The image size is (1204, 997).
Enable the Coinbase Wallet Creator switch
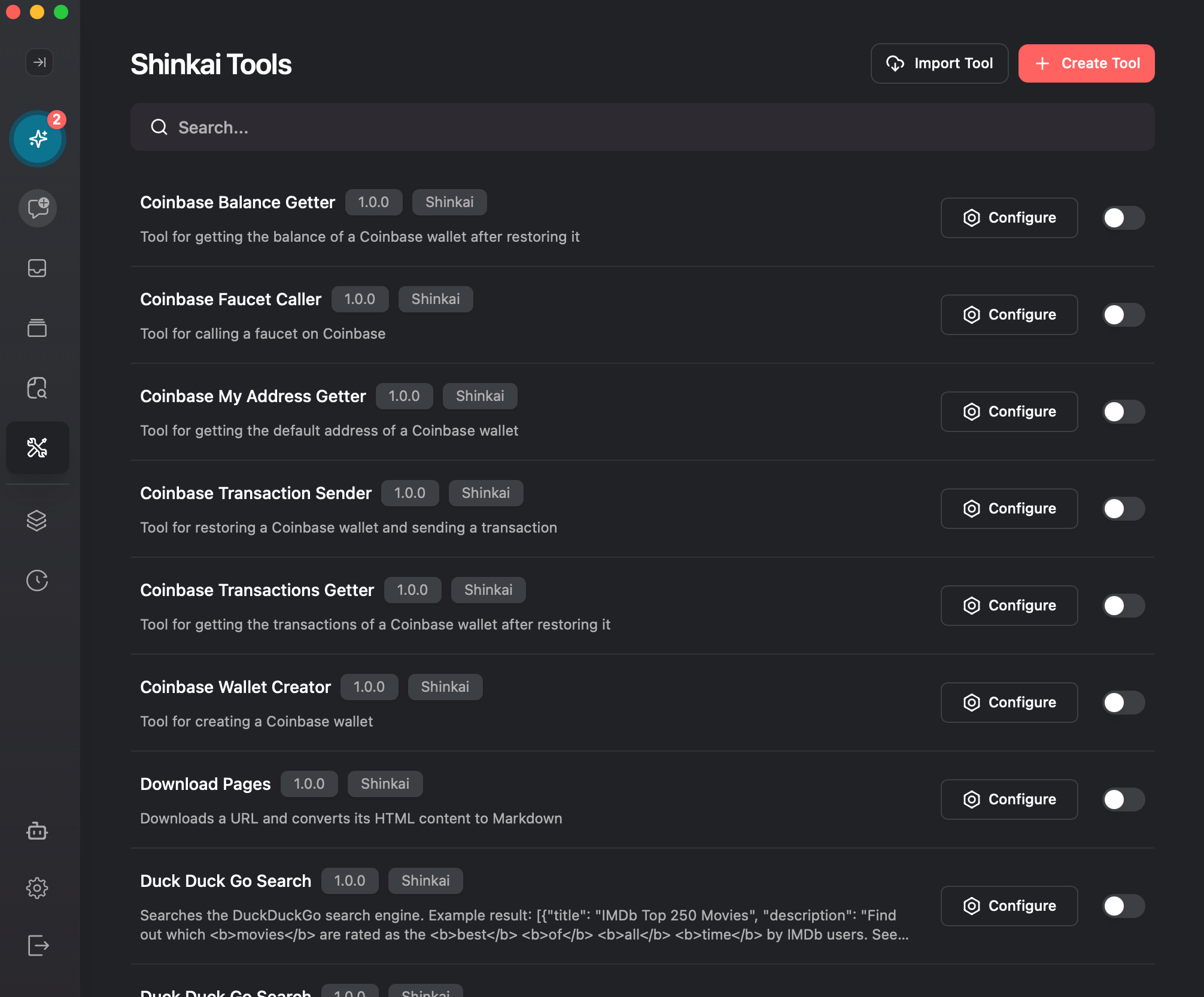[1123, 703]
